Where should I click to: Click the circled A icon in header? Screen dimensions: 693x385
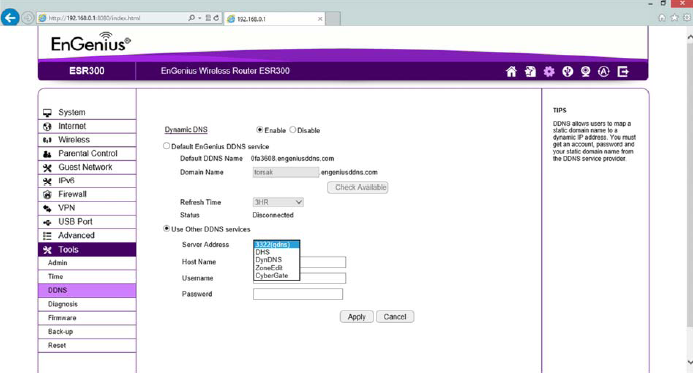604,72
